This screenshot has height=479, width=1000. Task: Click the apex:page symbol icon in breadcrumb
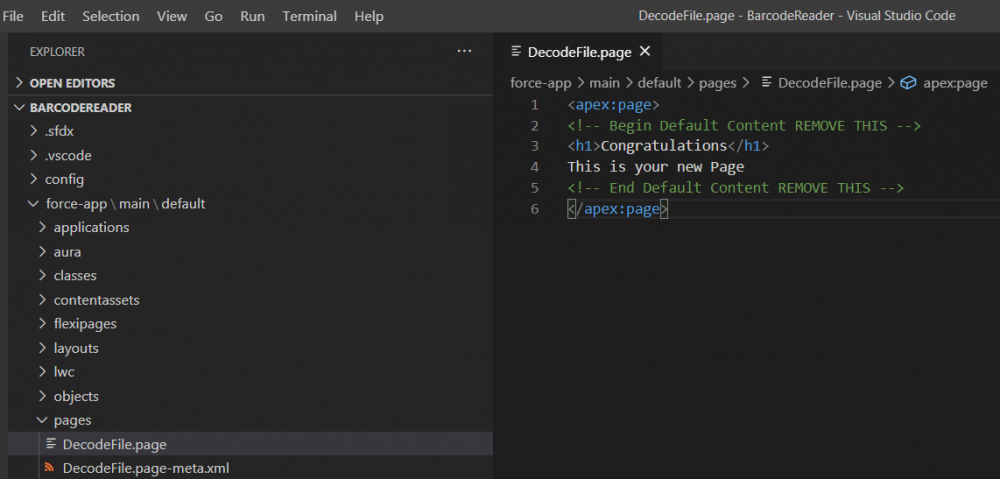[908, 83]
